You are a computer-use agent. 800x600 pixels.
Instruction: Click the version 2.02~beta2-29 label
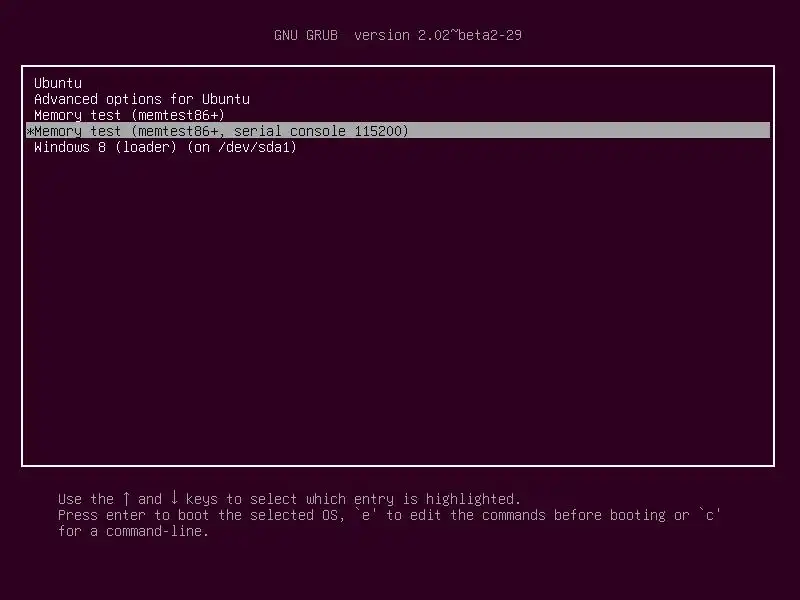(x=438, y=35)
